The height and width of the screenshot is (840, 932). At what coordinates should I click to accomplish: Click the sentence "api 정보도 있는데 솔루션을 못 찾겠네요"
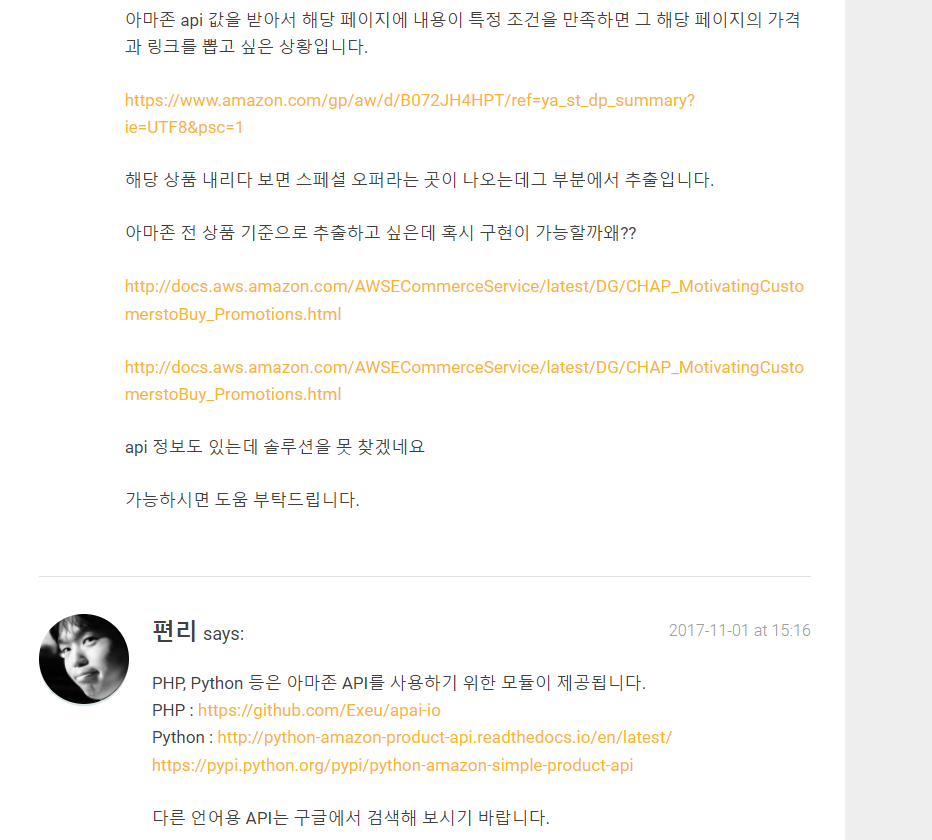click(x=275, y=447)
